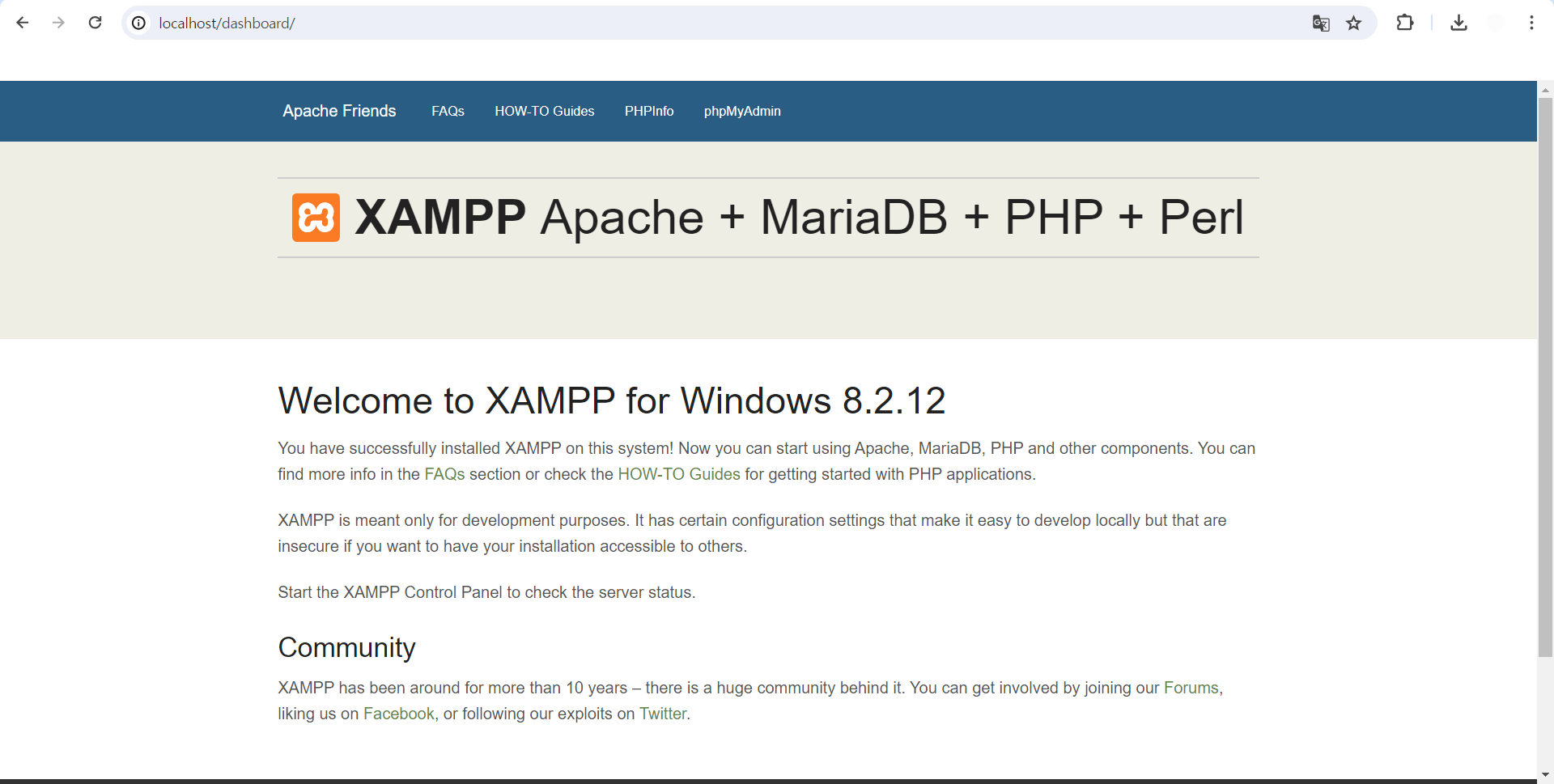
Task: Open PHPInfo from navigation bar
Action: (x=649, y=111)
